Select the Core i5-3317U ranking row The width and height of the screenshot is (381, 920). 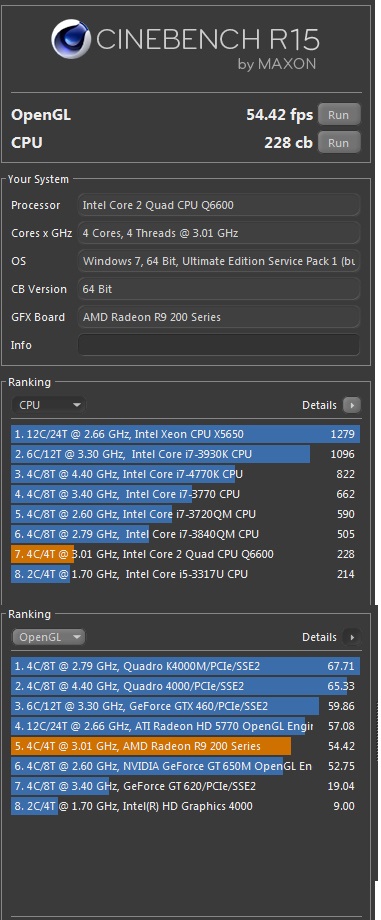185,574
